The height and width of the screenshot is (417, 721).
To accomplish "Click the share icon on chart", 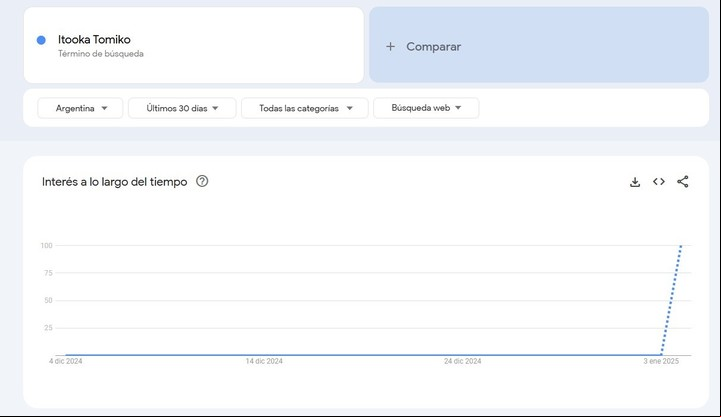I will (x=683, y=182).
